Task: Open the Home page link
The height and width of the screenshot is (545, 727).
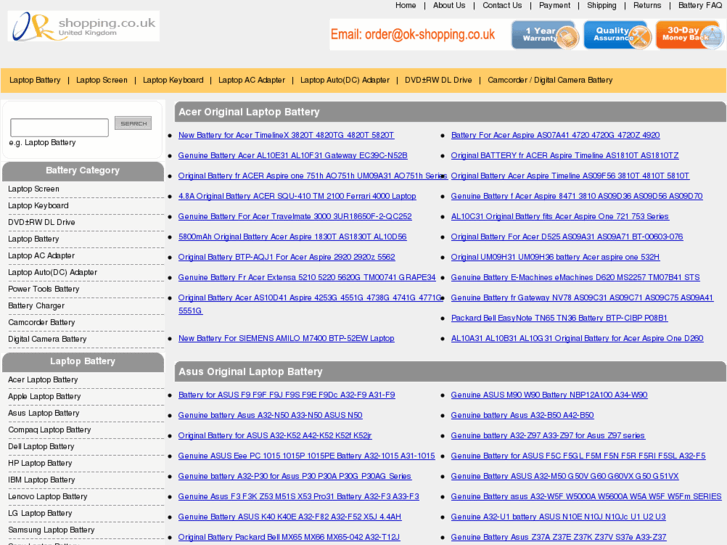Action: pos(405,6)
